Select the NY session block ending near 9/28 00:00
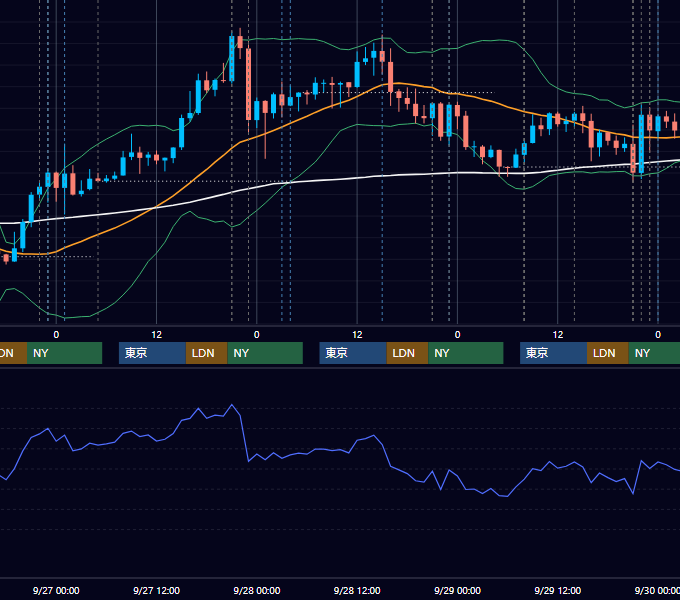 (x=265, y=353)
